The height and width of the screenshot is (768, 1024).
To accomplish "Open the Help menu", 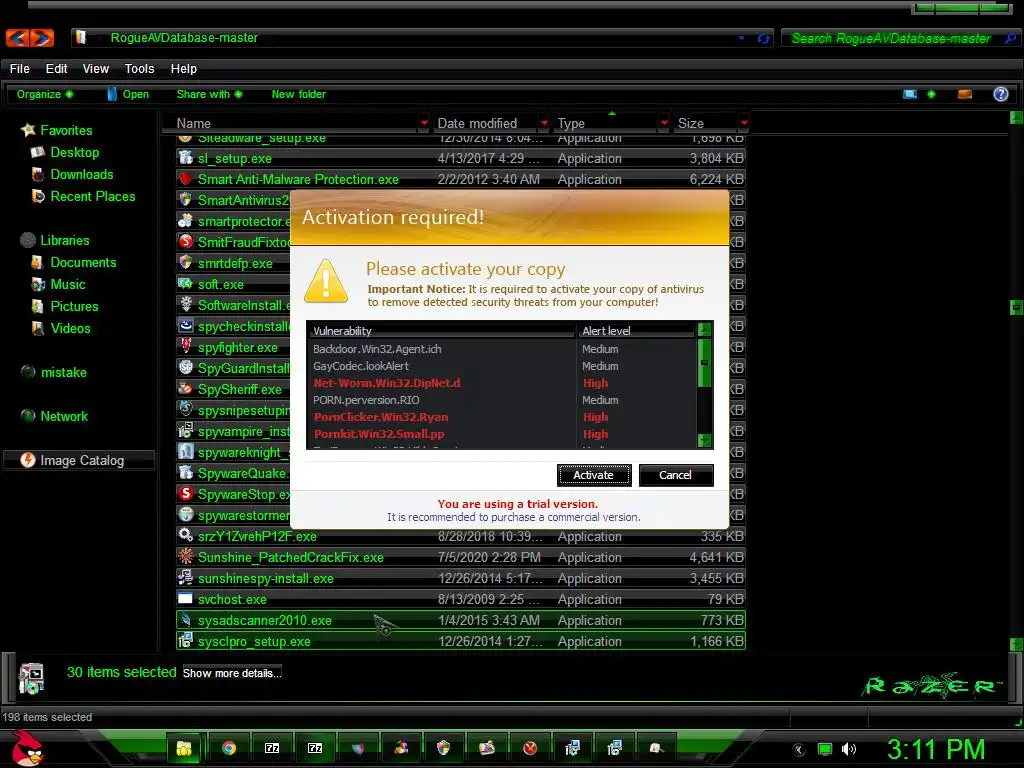I will tap(184, 69).
